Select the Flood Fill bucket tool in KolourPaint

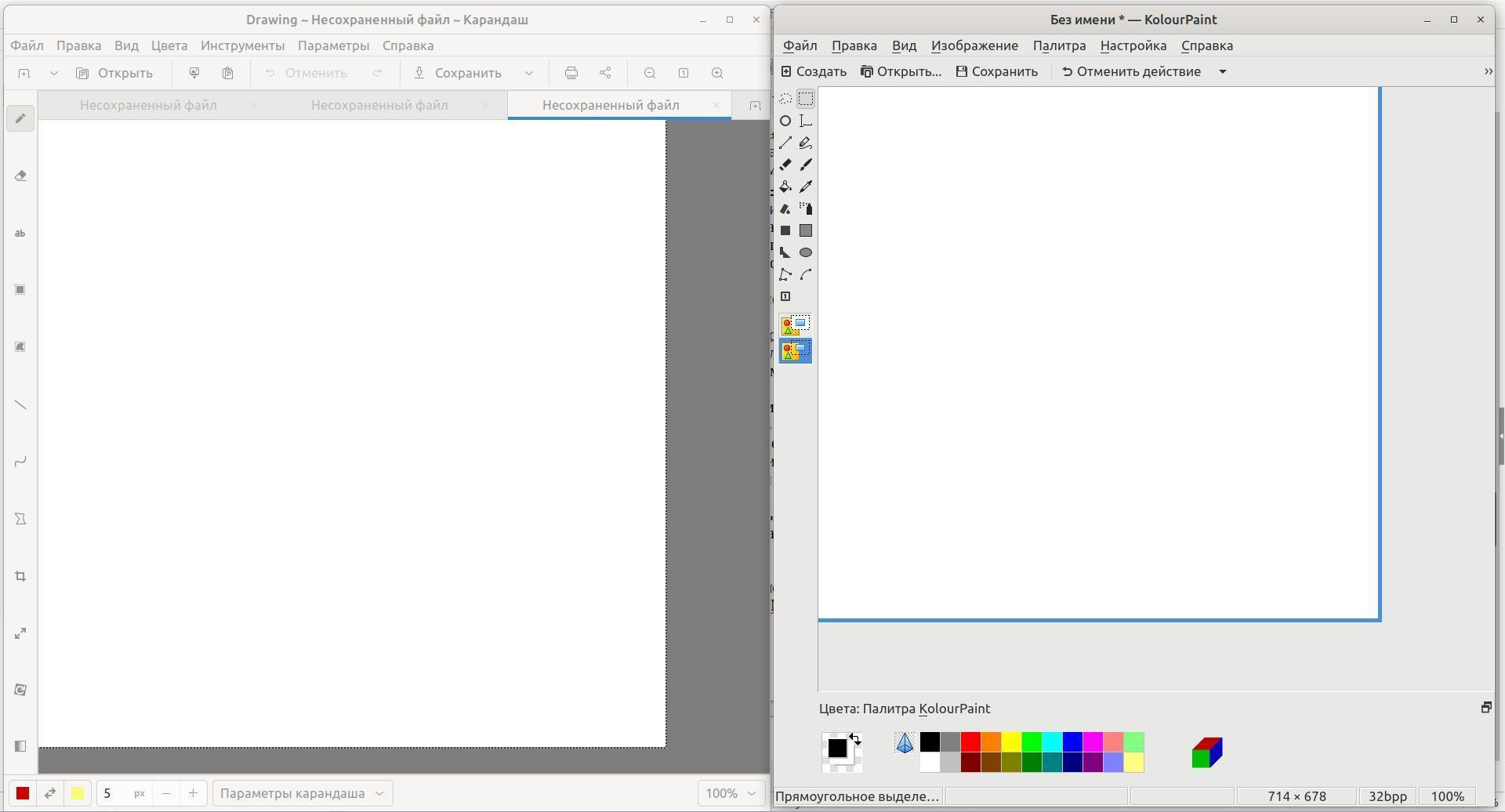pos(785,187)
